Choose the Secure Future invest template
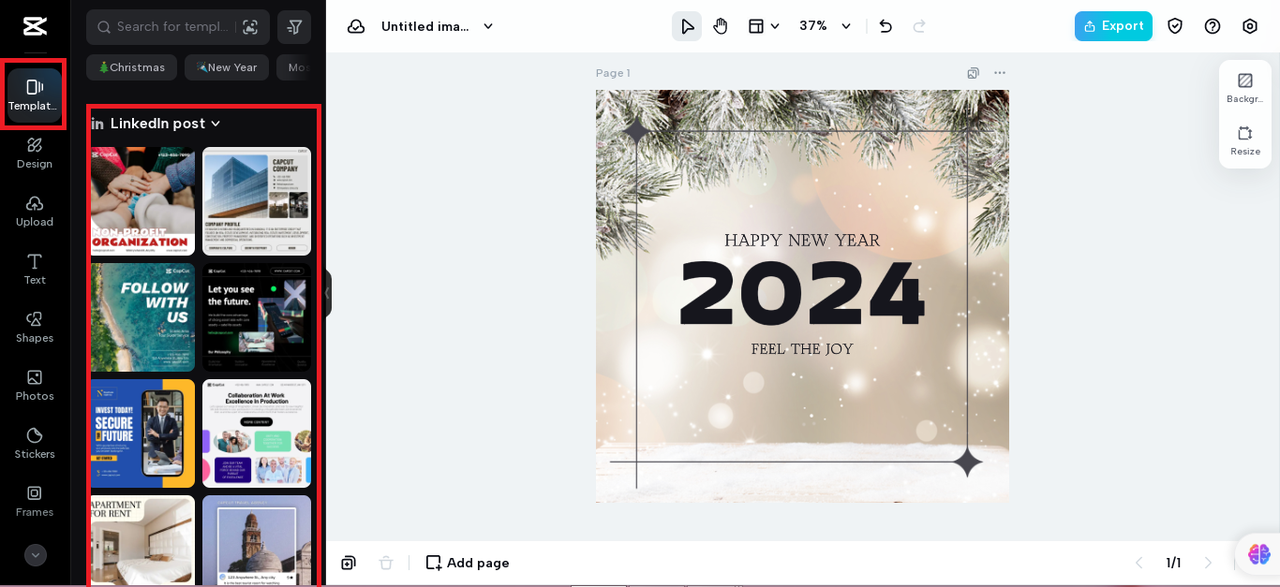The width and height of the screenshot is (1280, 587). 143,433
